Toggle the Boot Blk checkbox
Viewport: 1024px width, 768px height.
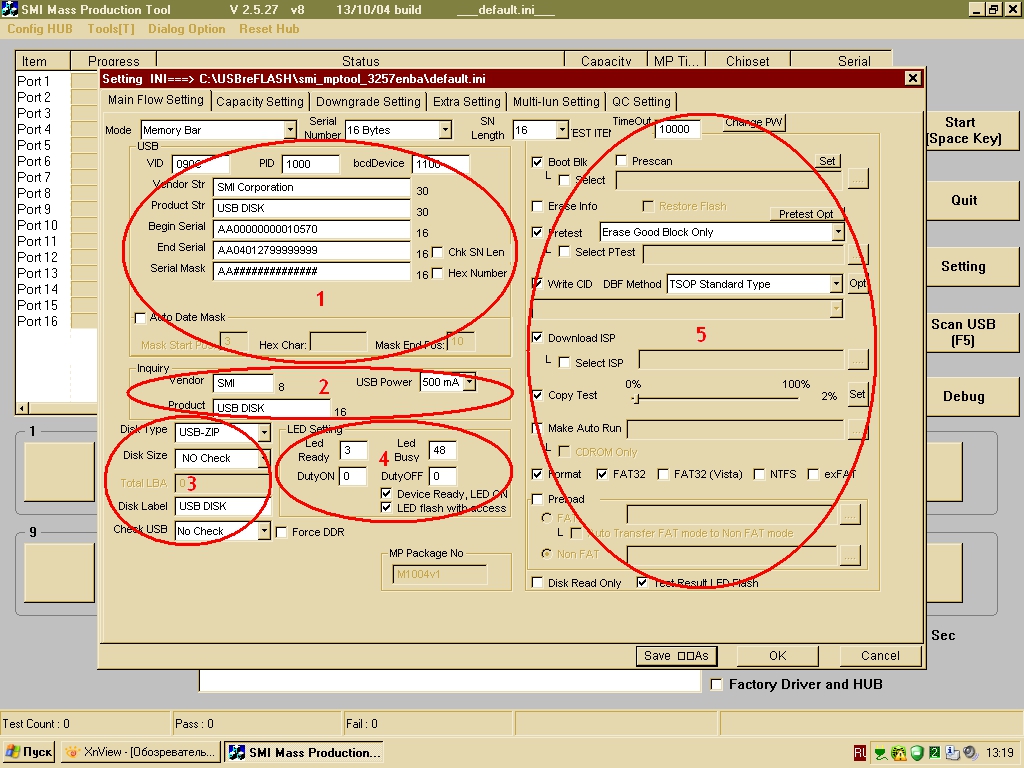click(x=537, y=161)
